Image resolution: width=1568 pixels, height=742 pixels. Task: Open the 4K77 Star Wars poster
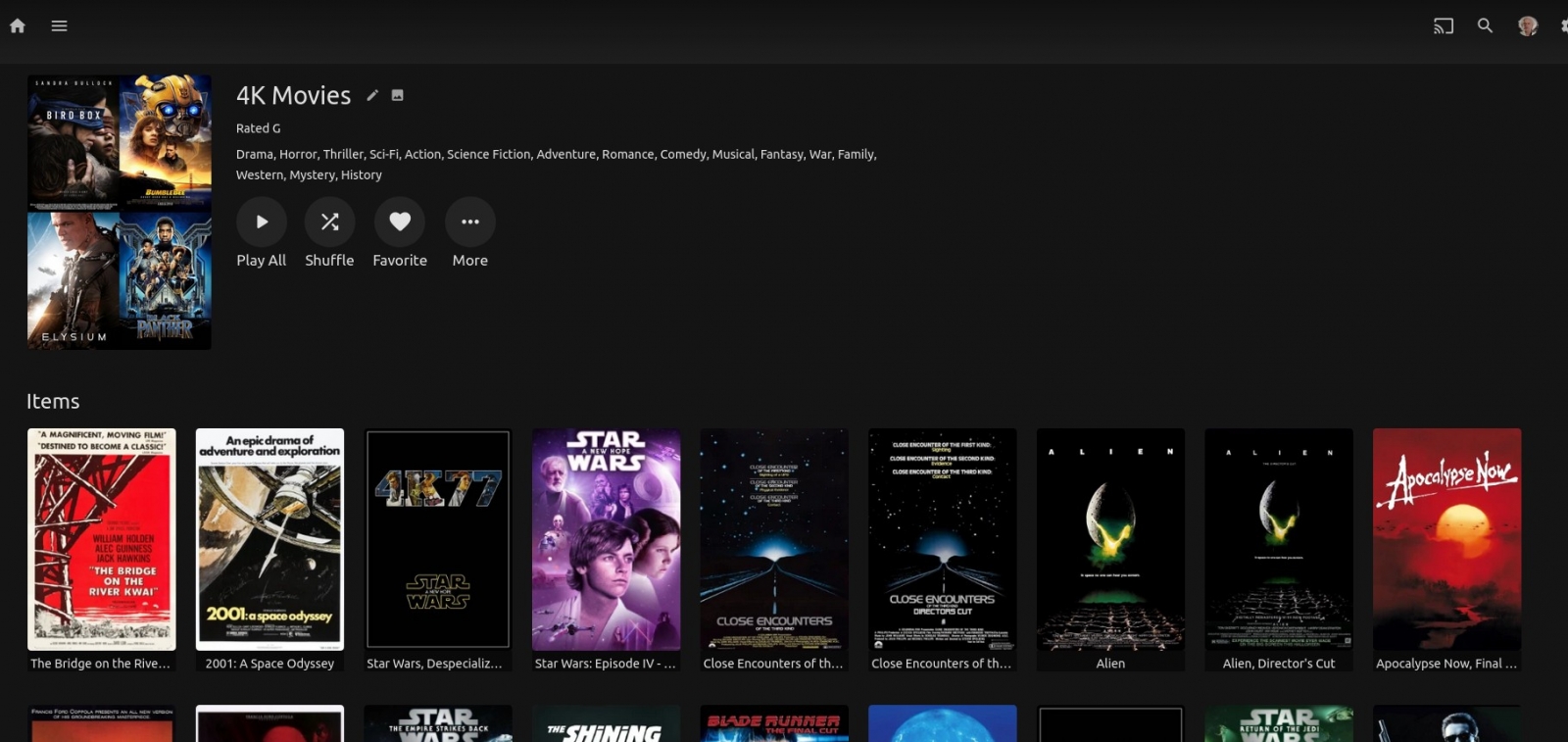pyautogui.click(x=438, y=539)
